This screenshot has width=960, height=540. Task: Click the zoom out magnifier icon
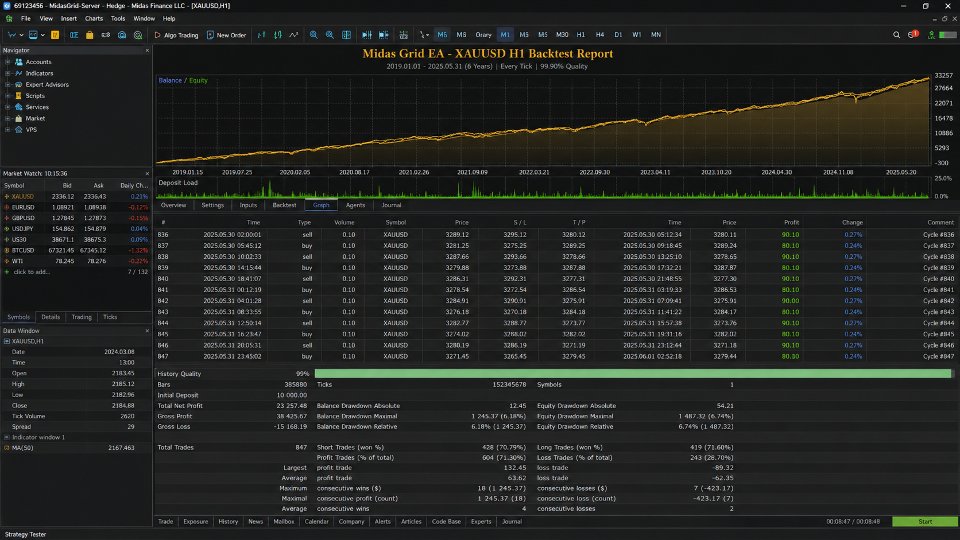(329, 35)
